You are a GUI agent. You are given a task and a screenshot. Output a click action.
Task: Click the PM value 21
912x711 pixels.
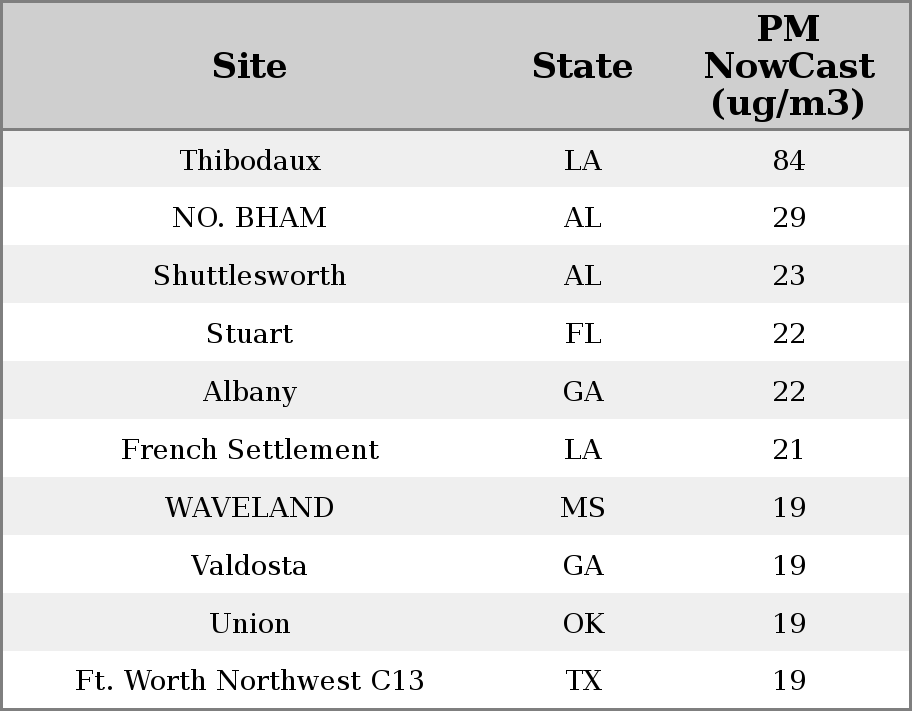point(788,449)
